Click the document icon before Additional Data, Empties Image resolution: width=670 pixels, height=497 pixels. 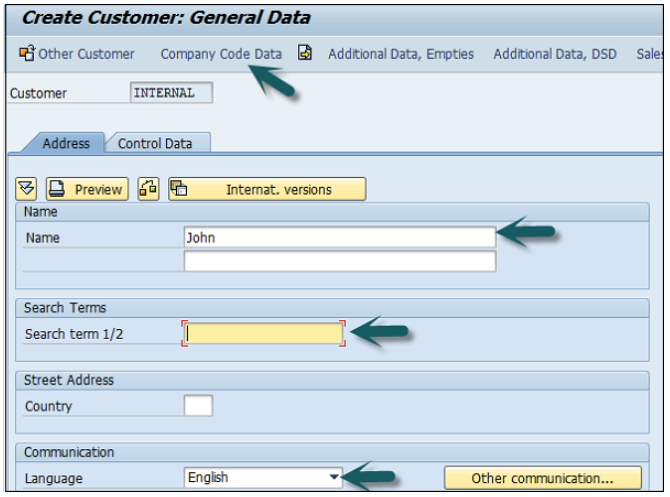click(x=305, y=54)
